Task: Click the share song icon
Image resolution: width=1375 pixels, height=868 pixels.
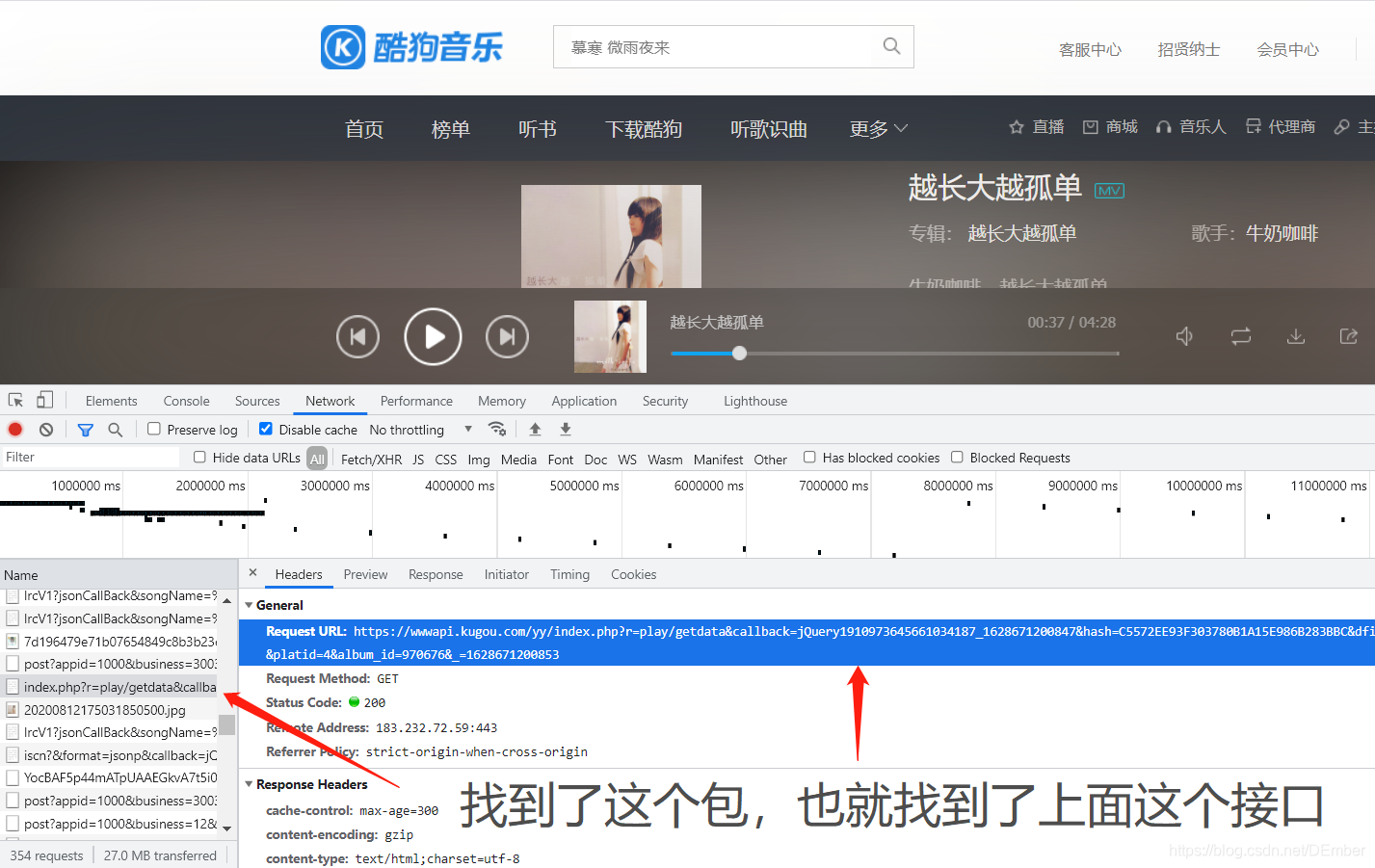Action: [1349, 336]
